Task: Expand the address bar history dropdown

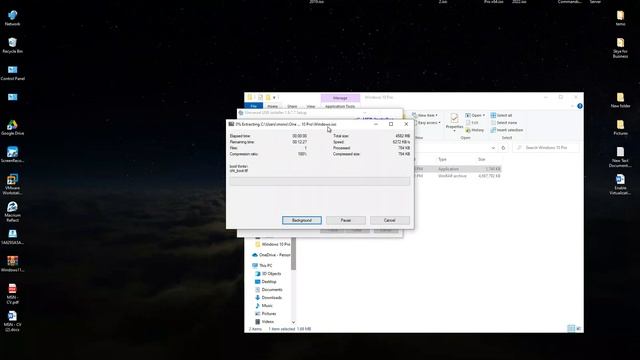Action: point(493,148)
